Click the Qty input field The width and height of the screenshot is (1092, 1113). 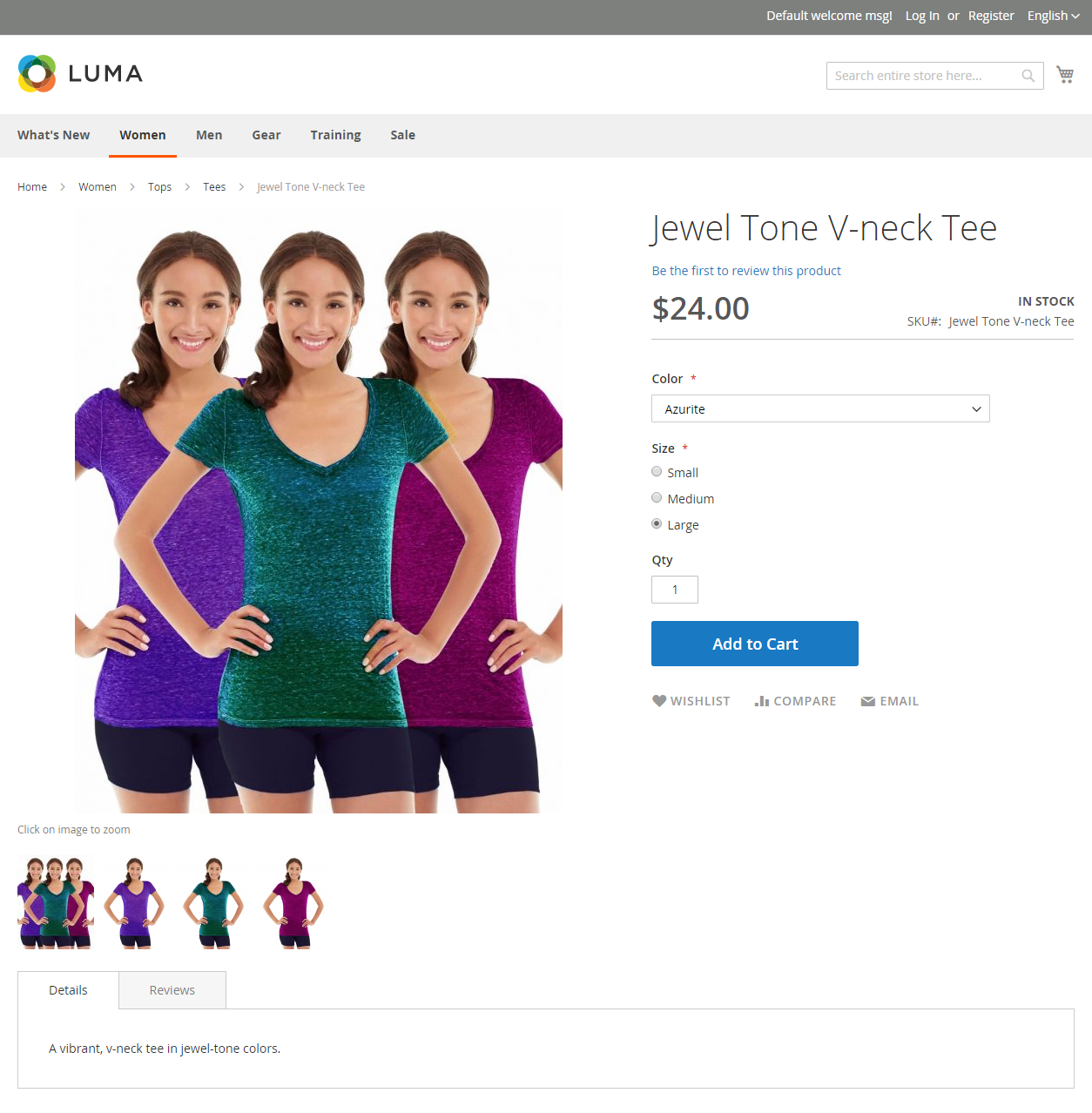[675, 590]
